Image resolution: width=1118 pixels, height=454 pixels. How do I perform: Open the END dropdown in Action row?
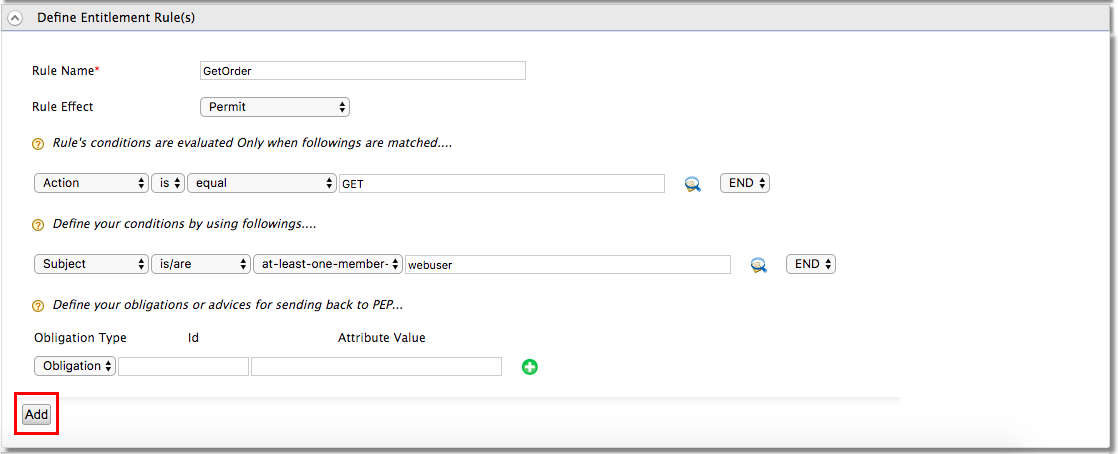[x=745, y=183]
